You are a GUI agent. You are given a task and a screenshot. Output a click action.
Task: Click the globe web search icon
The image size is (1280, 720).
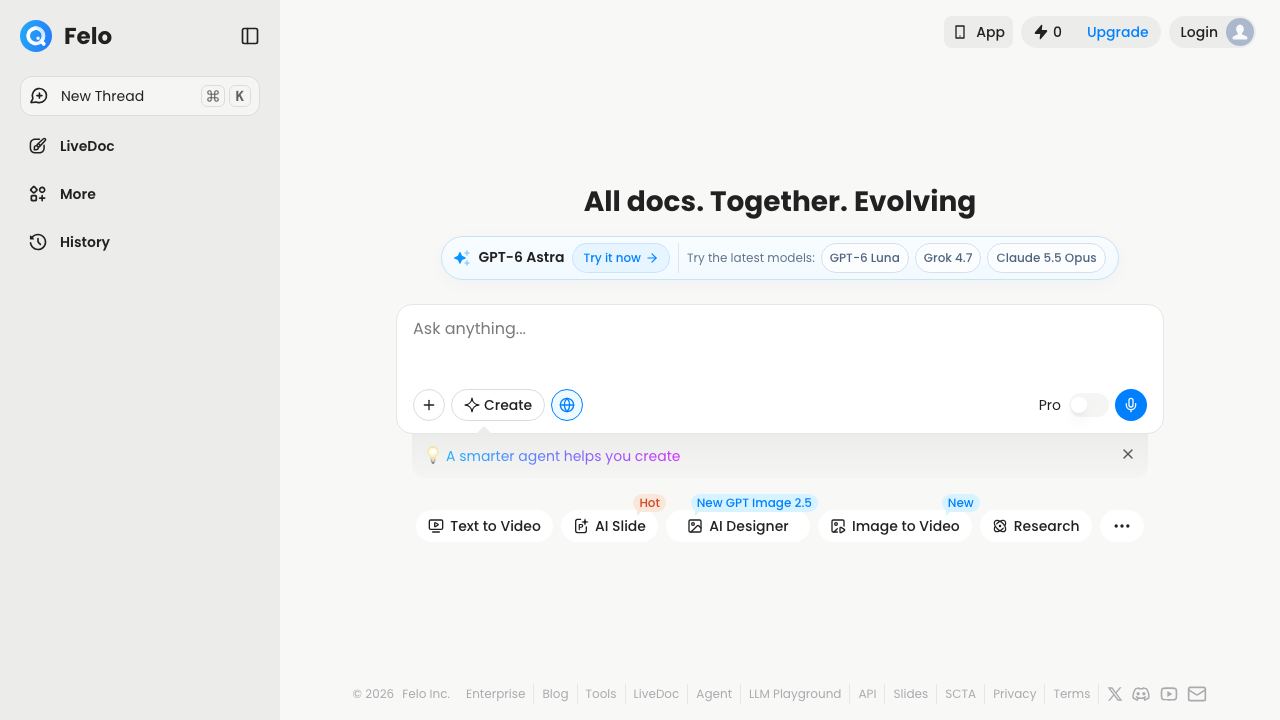[x=567, y=405]
